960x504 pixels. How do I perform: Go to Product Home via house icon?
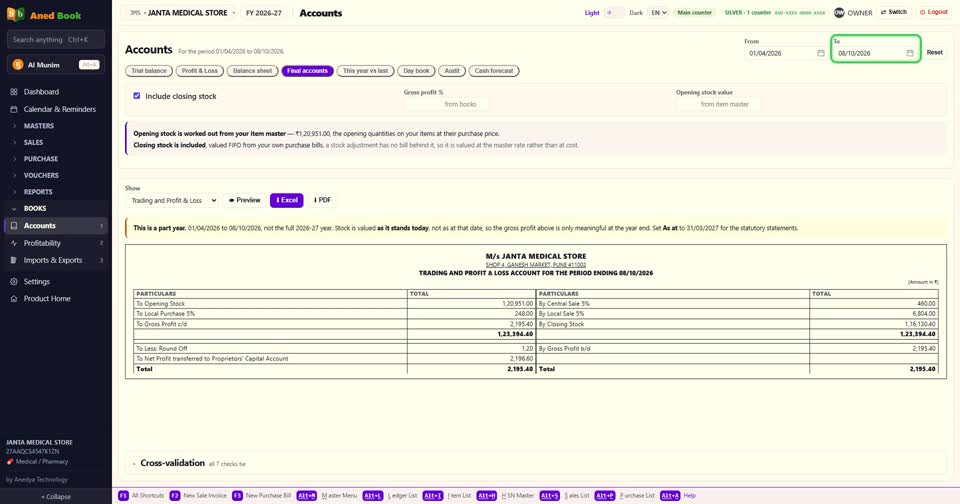tap(13, 299)
